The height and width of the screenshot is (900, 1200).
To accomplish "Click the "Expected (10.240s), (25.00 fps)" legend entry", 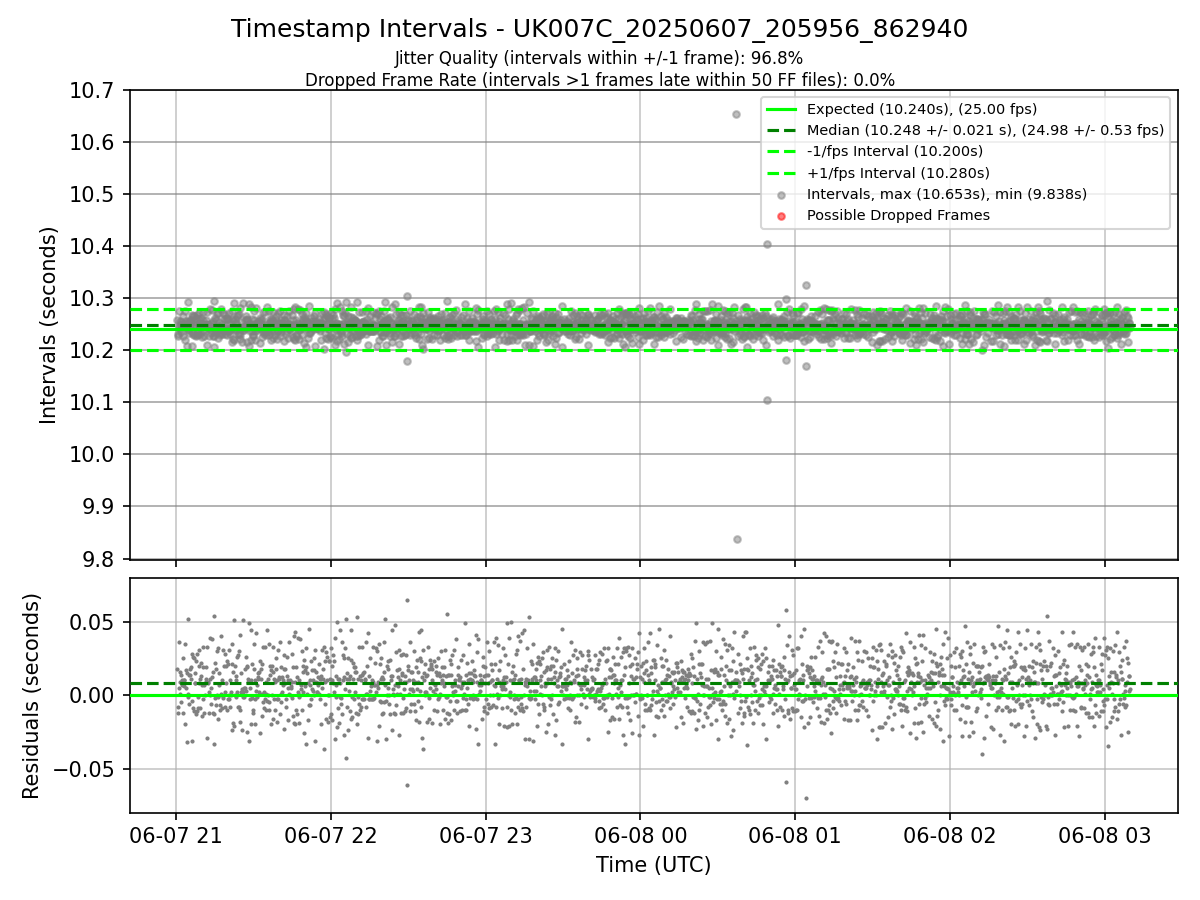I will tap(921, 109).
